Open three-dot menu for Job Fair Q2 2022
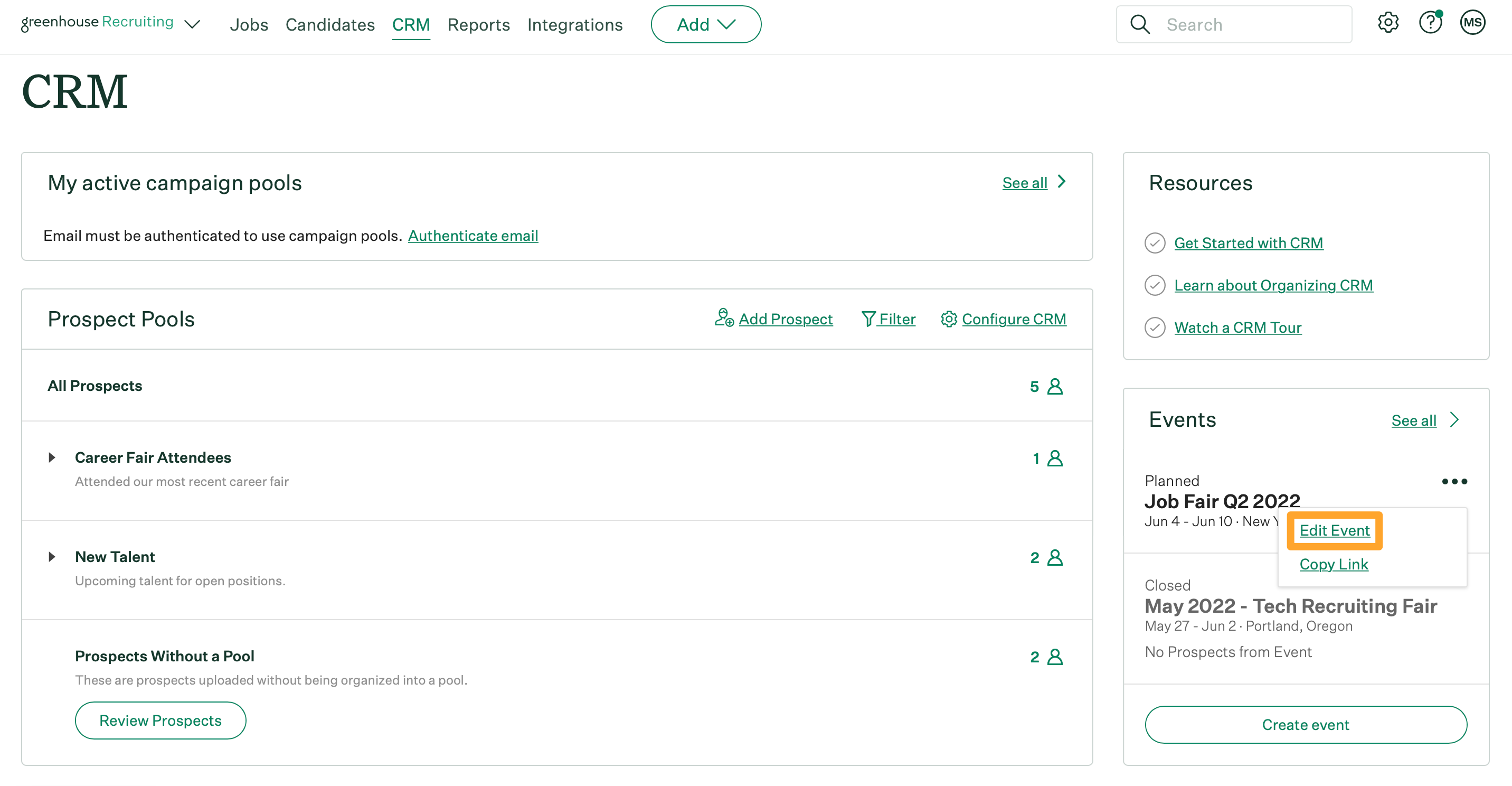The image size is (1512, 786). 1454,482
